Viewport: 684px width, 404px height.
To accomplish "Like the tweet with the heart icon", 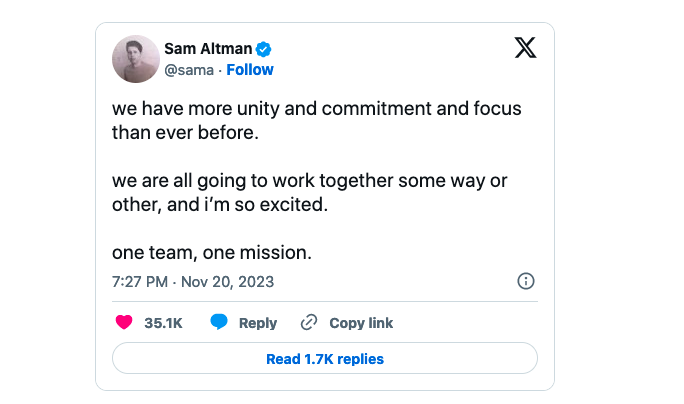I will tap(125, 323).
